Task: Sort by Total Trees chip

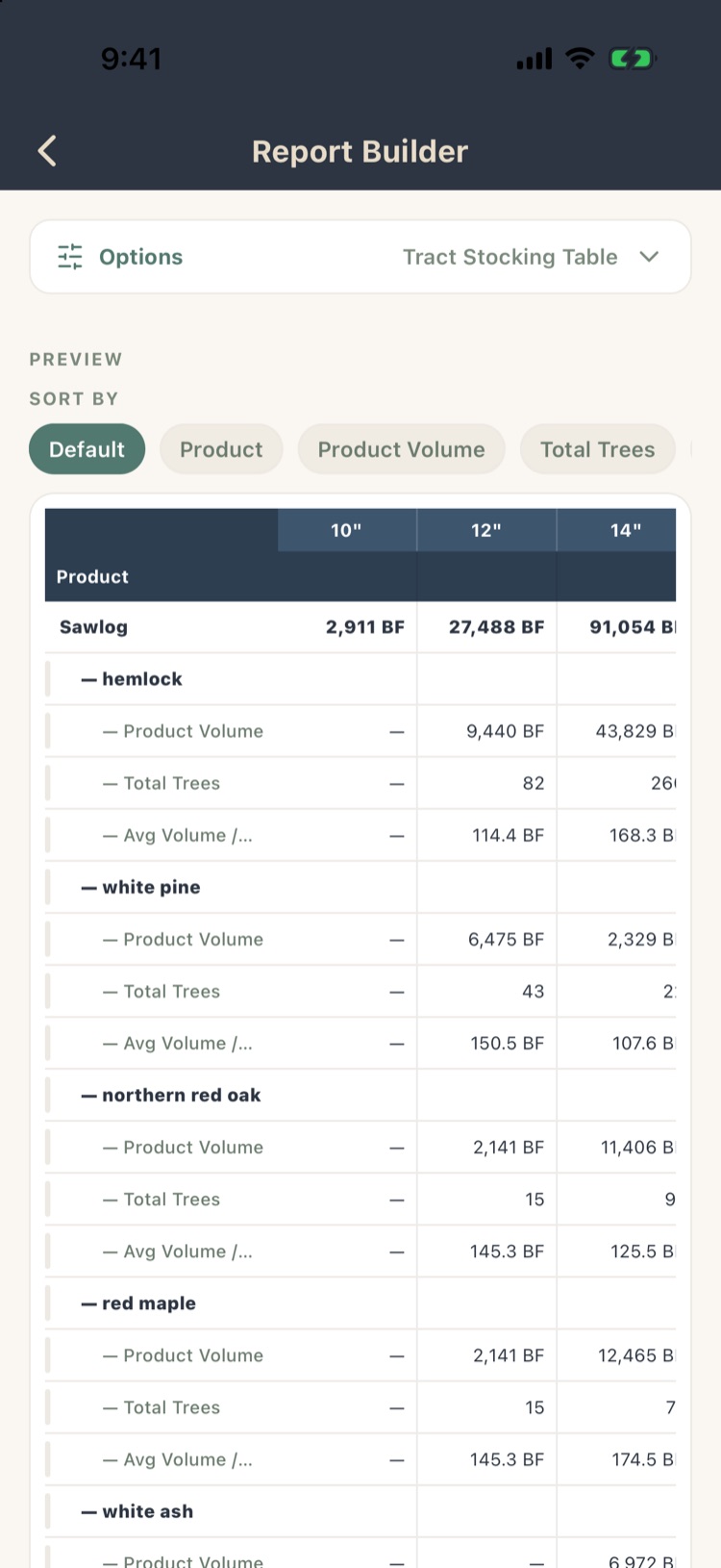Action: tap(597, 449)
